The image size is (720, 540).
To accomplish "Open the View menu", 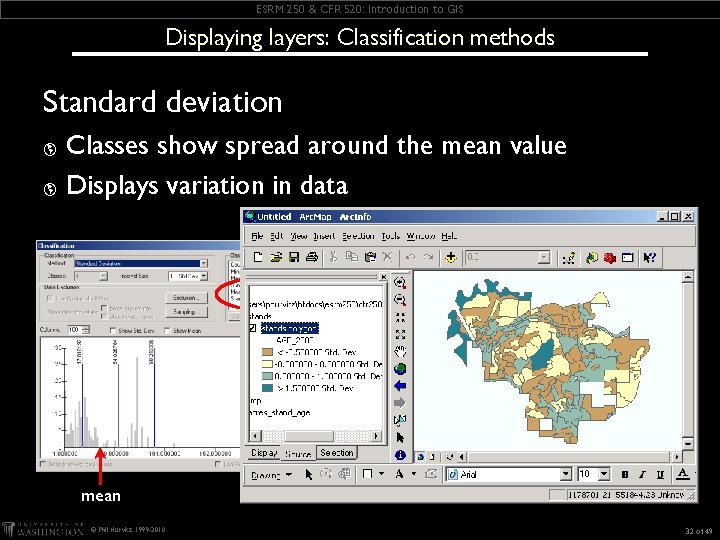I will tap(298, 236).
